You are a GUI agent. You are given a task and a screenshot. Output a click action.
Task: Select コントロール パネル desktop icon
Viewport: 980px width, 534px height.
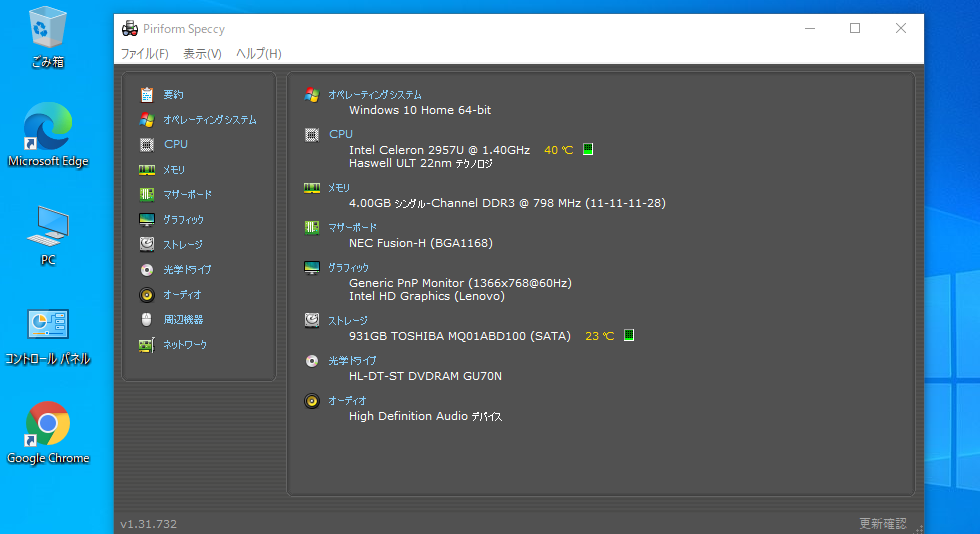tap(48, 338)
